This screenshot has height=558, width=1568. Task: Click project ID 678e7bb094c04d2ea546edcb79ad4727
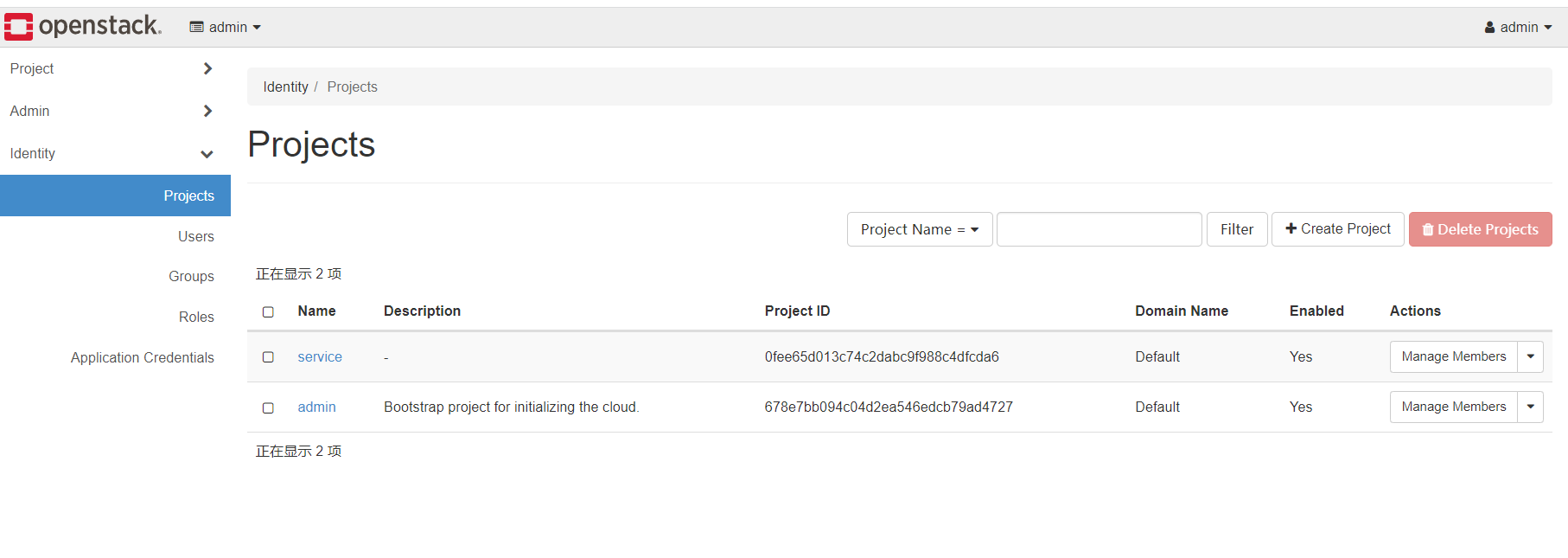coord(889,407)
